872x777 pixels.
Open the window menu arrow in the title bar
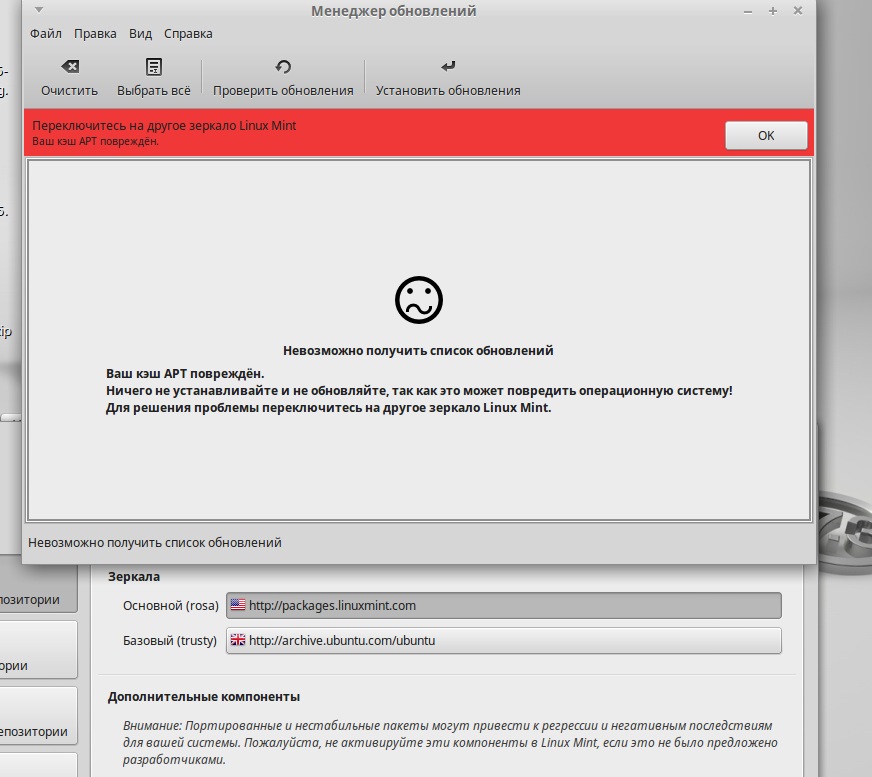point(38,11)
